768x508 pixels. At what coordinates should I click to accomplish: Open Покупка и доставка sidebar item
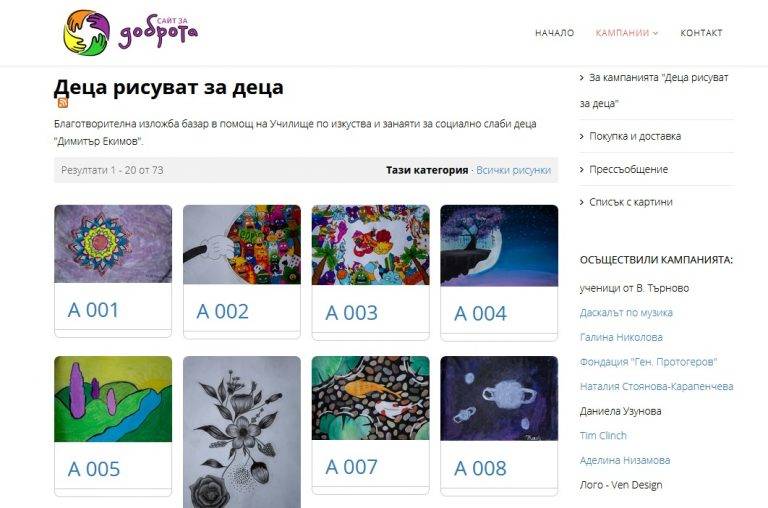pyautogui.click(x=635, y=136)
